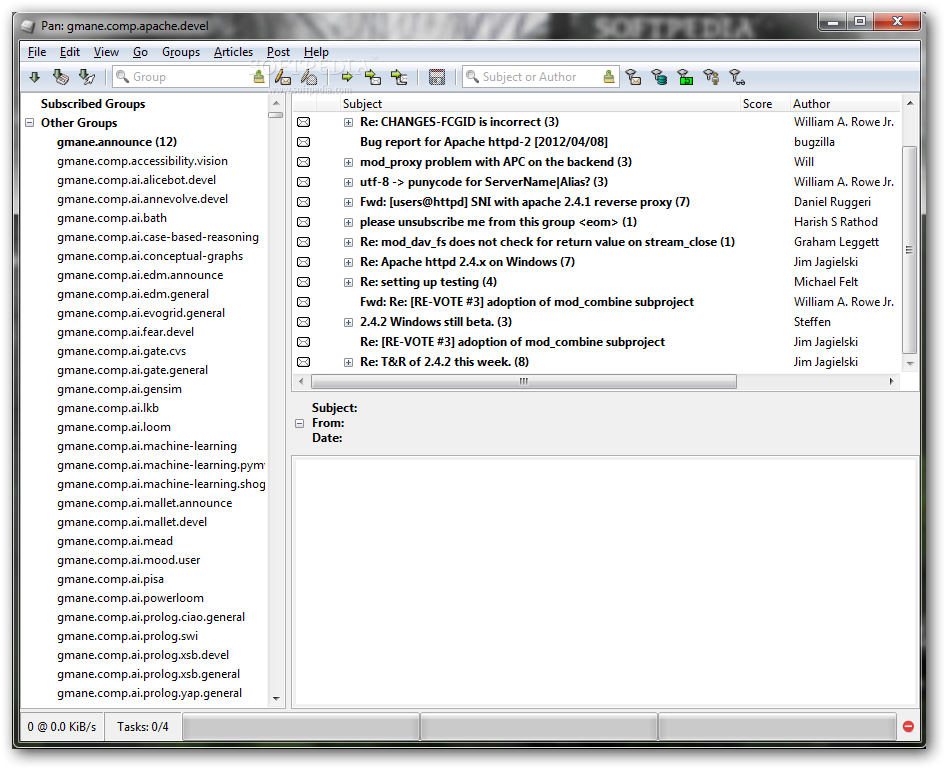Open the Post menu

click(278, 52)
